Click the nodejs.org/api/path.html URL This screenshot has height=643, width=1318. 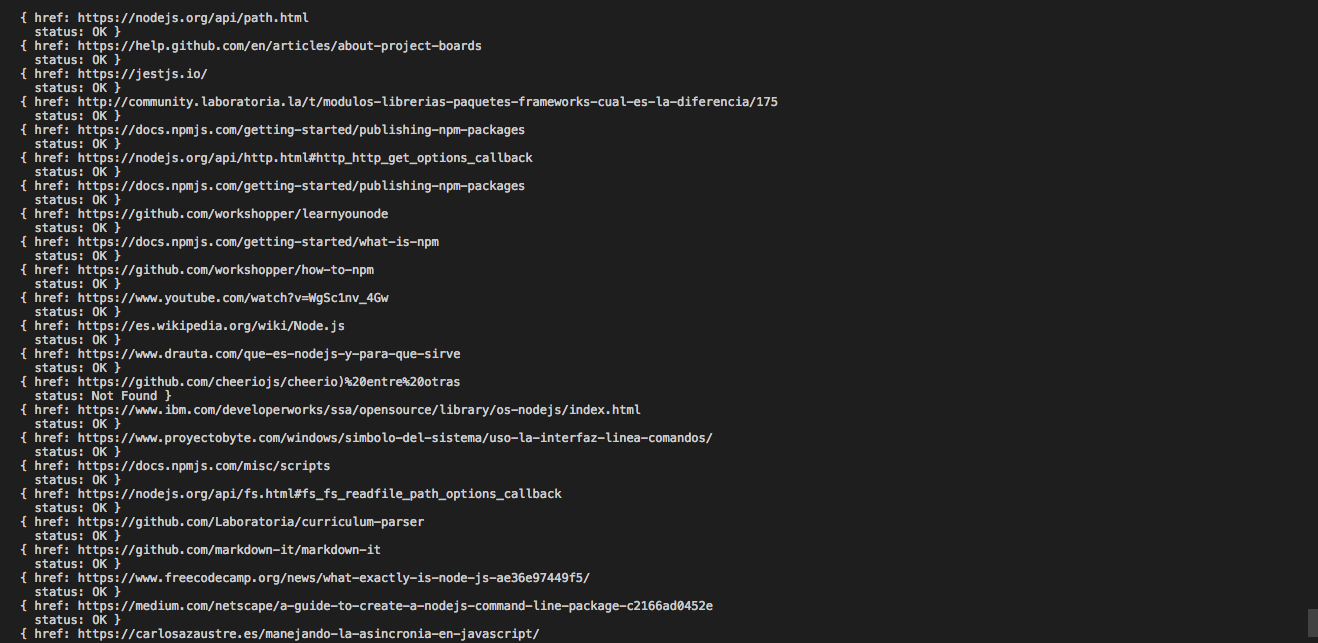tap(193, 18)
